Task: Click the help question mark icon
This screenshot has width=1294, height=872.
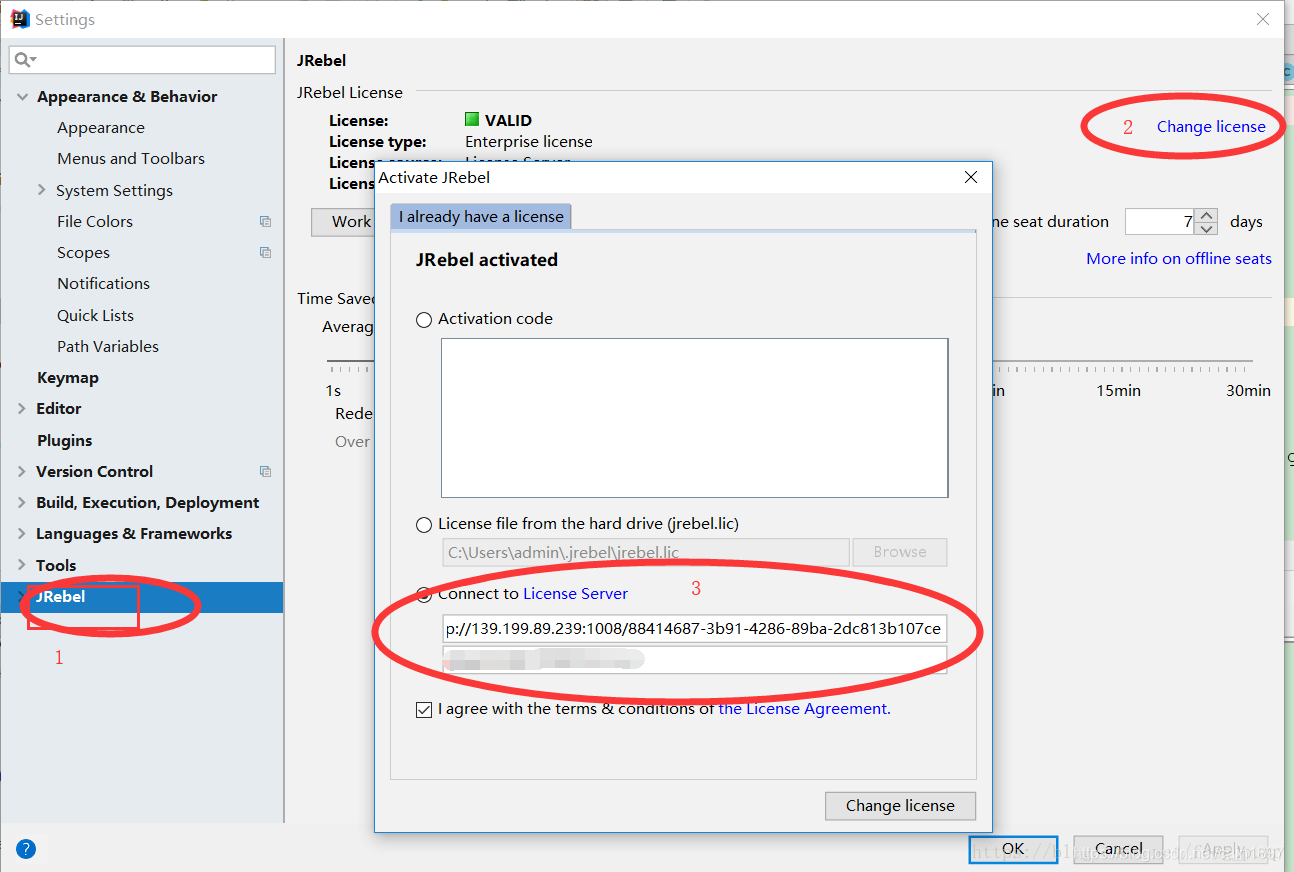Action: coord(26,849)
